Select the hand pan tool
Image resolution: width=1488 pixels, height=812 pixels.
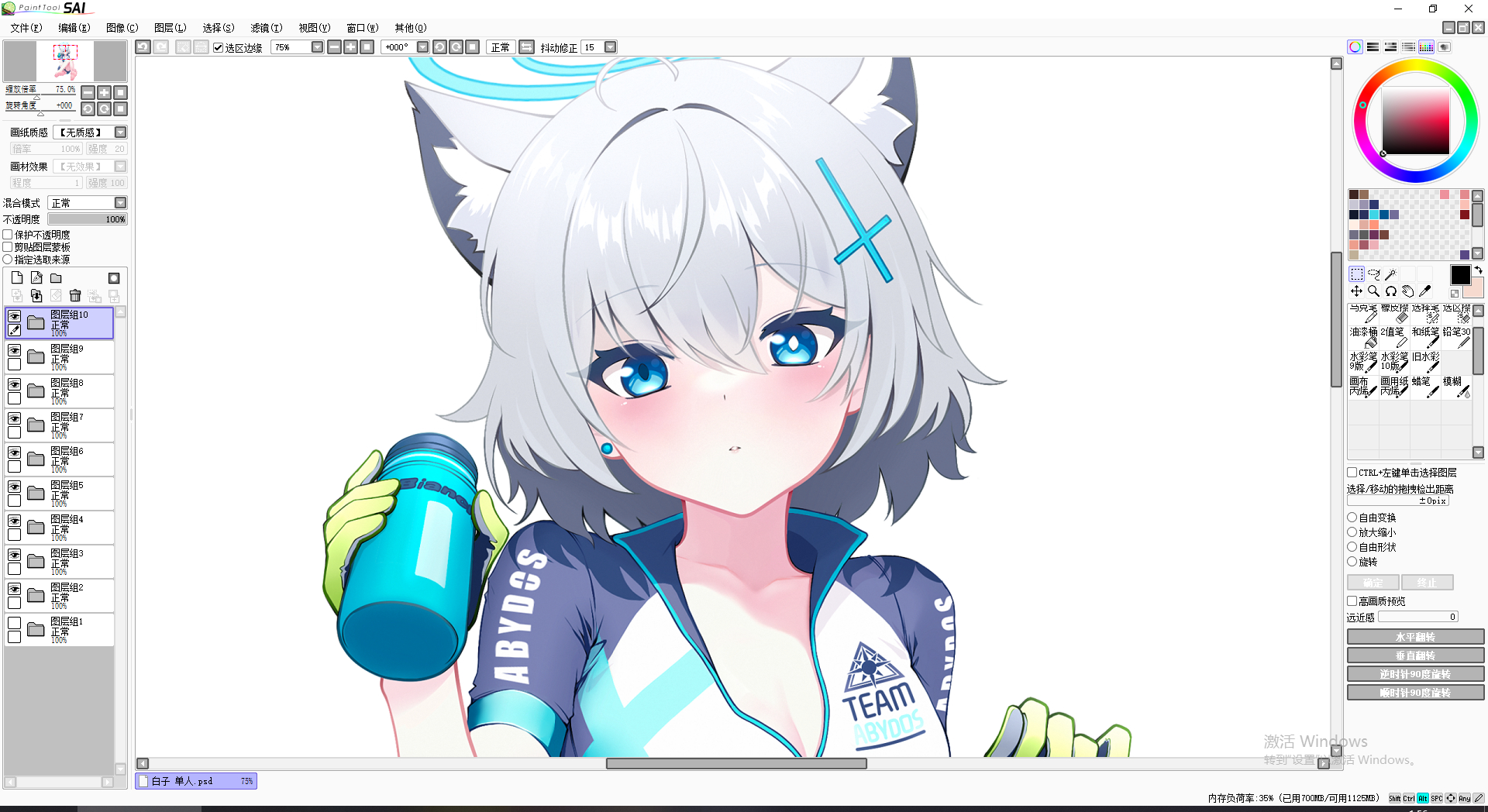1407,291
